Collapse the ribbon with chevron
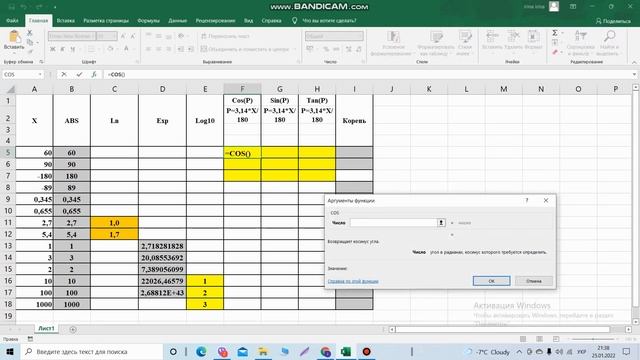This screenshot has width=640, height=360. coord(634,62)
